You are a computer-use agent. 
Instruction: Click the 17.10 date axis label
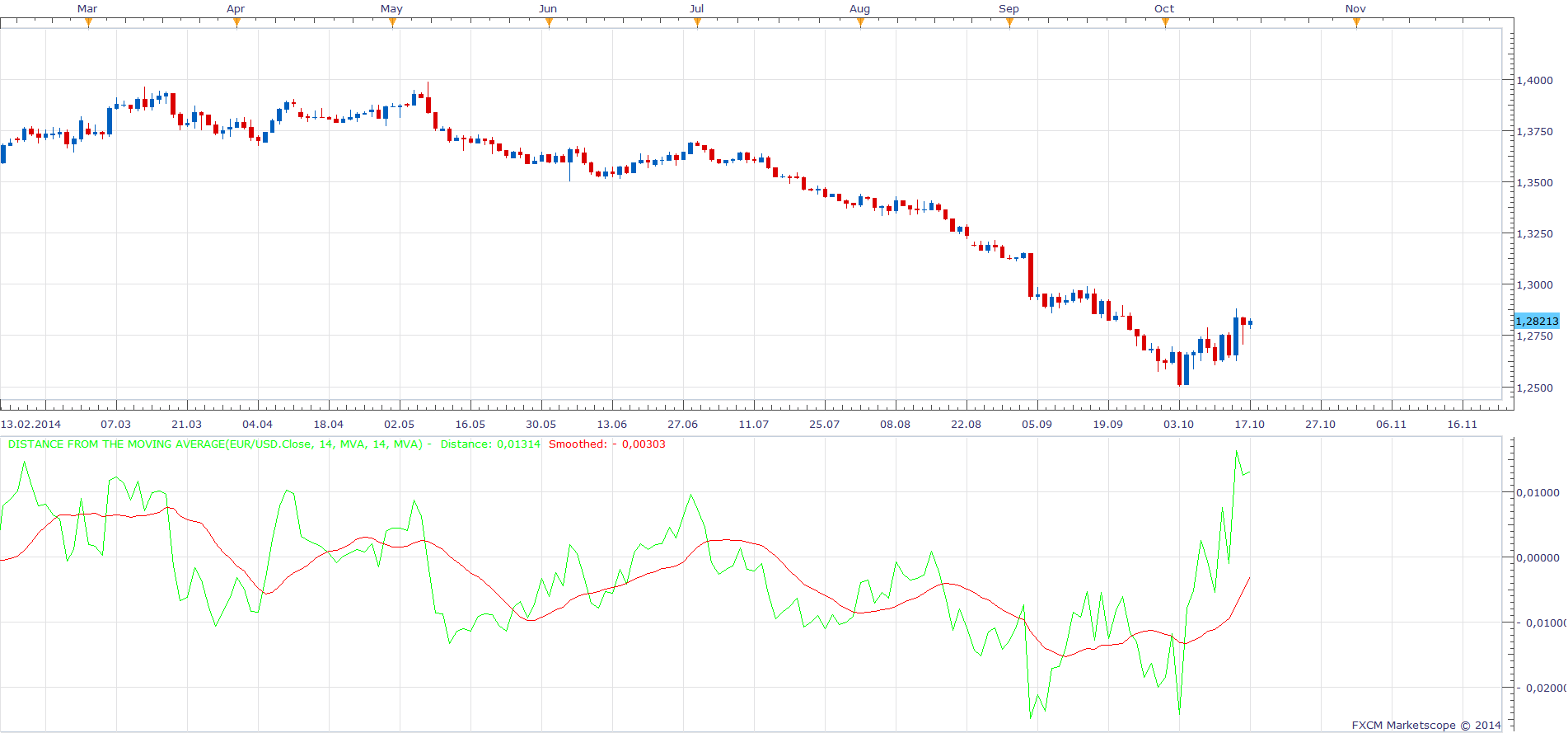pyautogui.click(x=1249, y=424)
